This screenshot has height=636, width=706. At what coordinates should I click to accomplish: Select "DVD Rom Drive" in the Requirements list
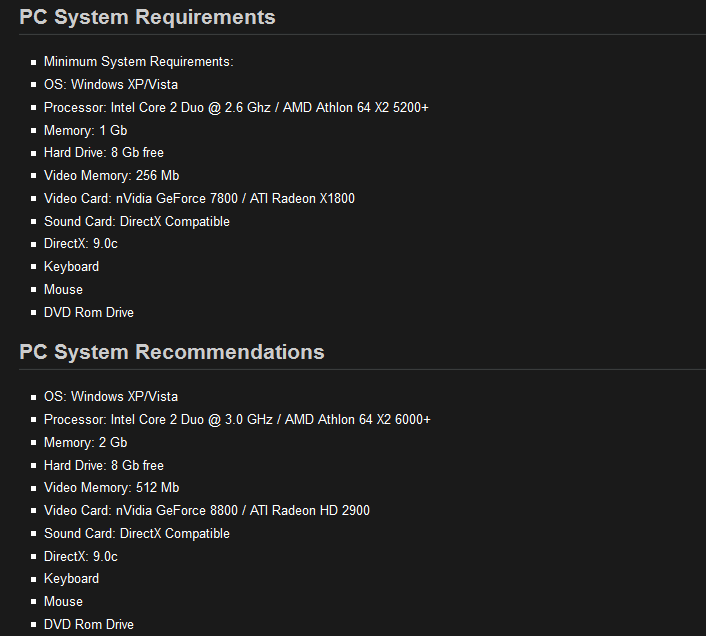(88, 313)
